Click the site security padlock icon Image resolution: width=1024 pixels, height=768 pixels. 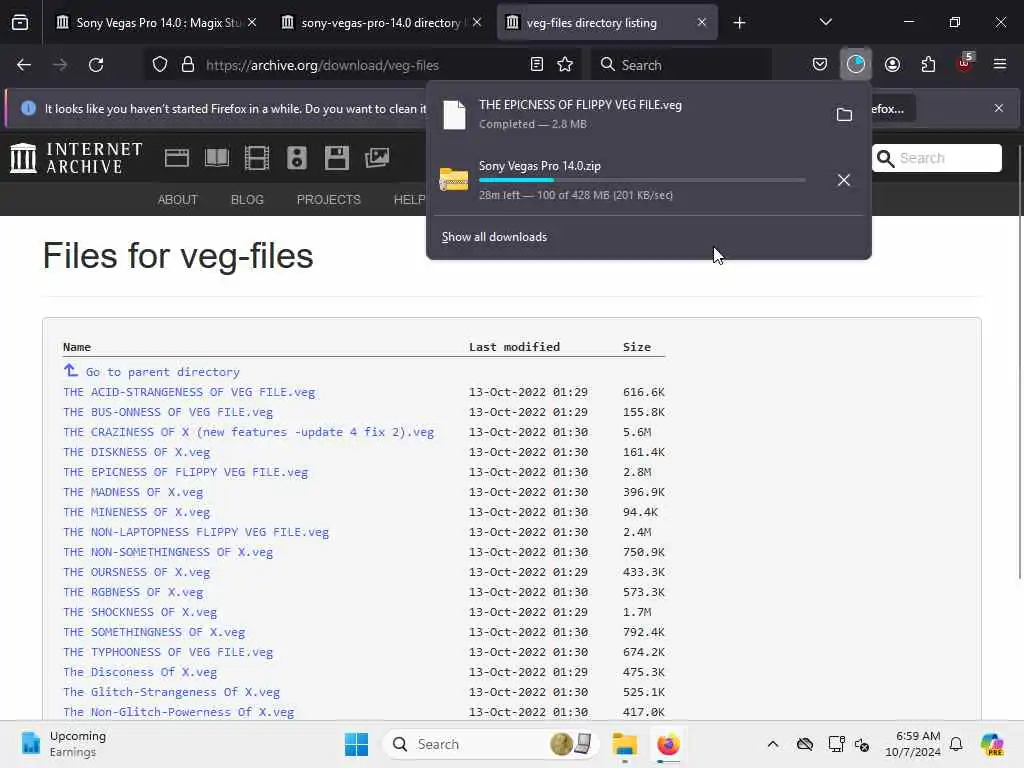tap(188, 65)
